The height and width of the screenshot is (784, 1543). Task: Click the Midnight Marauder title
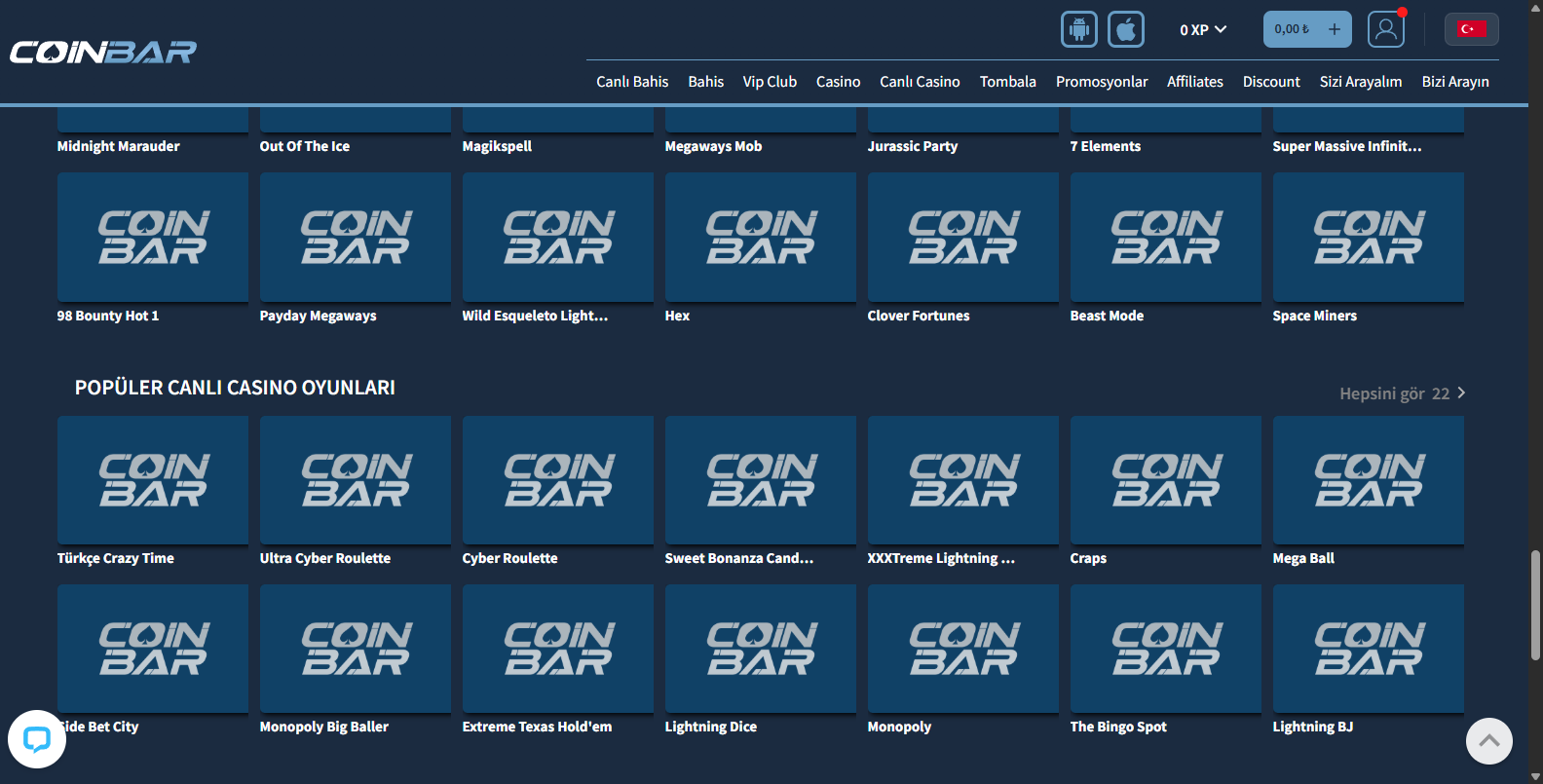tap(119, 146)
